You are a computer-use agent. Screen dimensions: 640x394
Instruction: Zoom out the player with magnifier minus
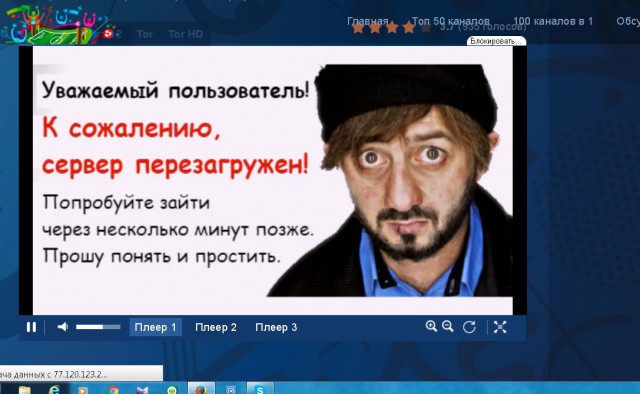coord(448,326)
